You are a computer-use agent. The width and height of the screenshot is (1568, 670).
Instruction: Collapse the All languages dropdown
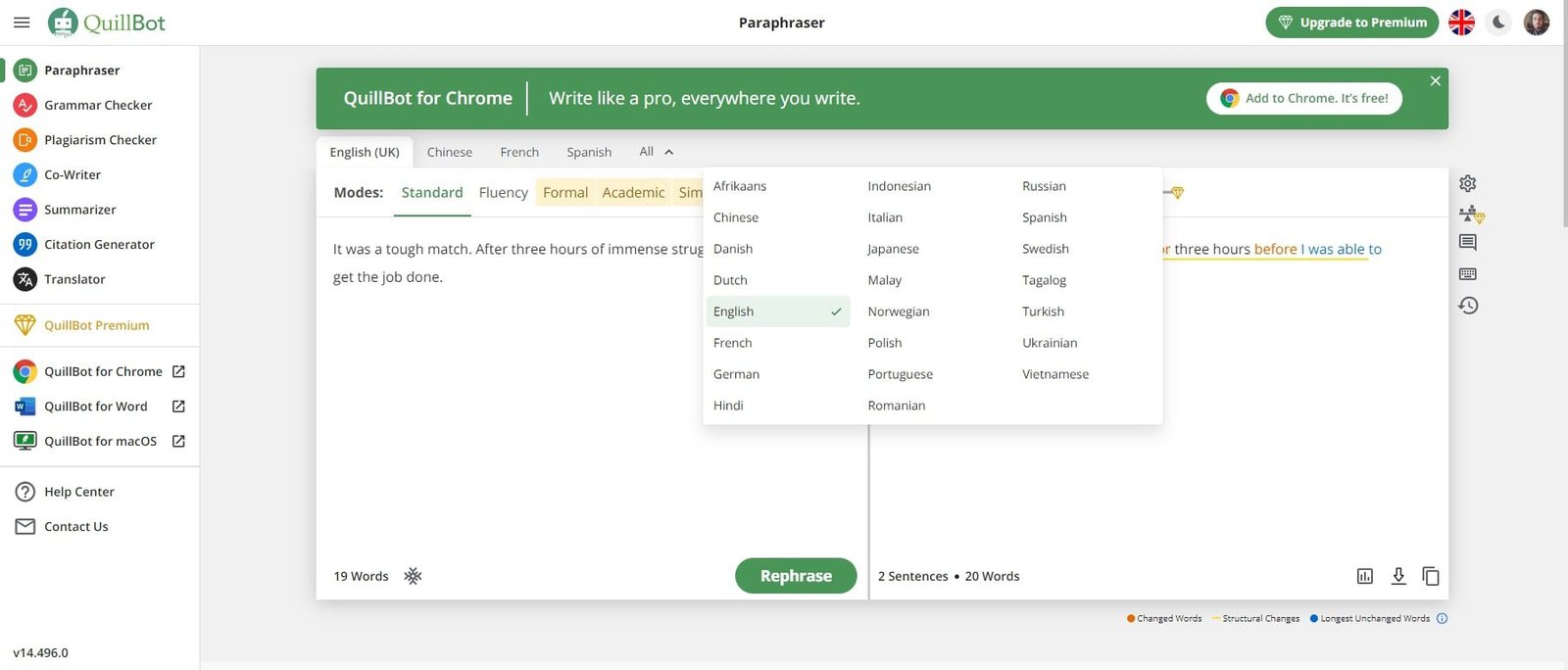coord(656,152)
